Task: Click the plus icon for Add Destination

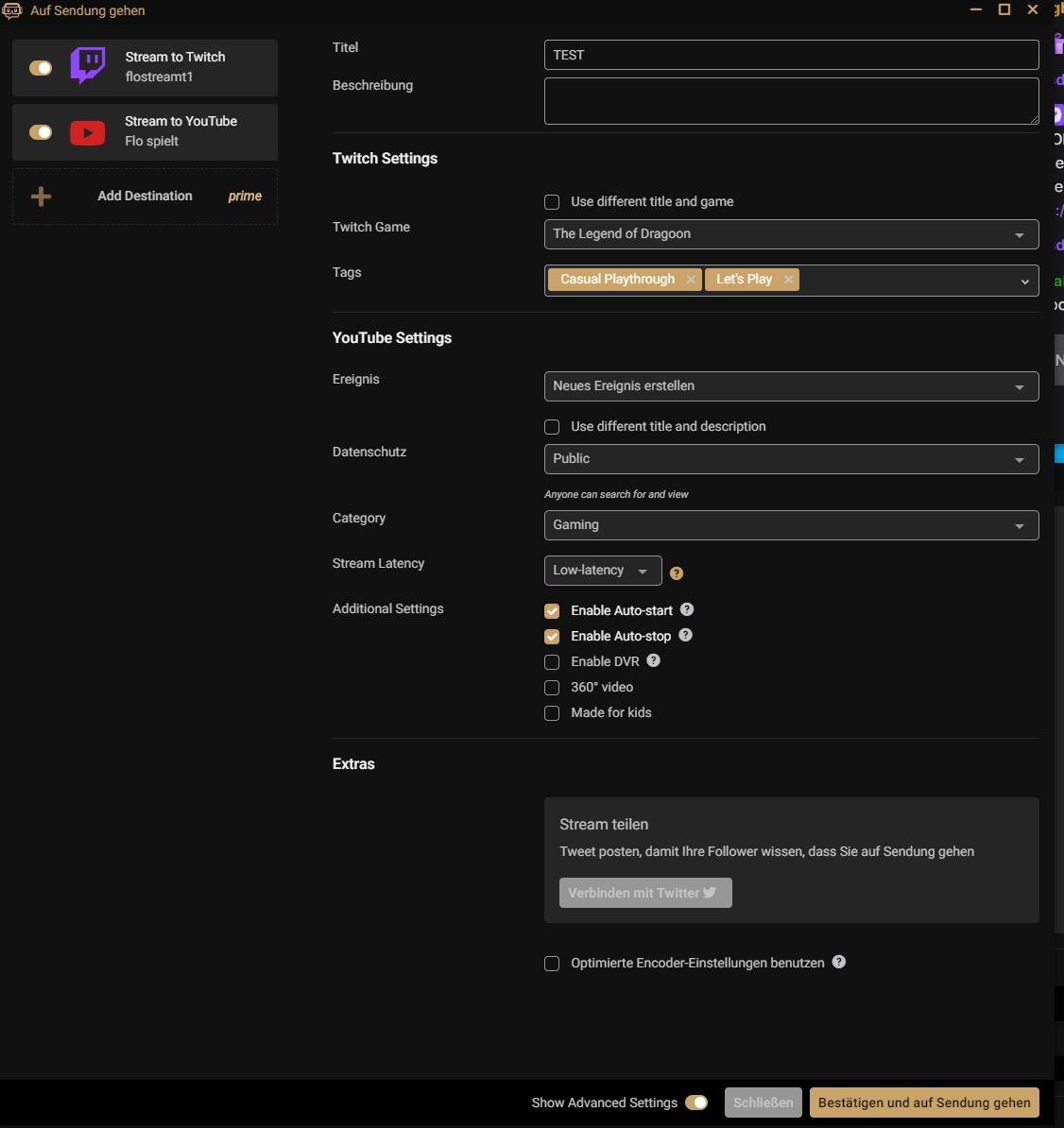Action: tap(41, 197)
